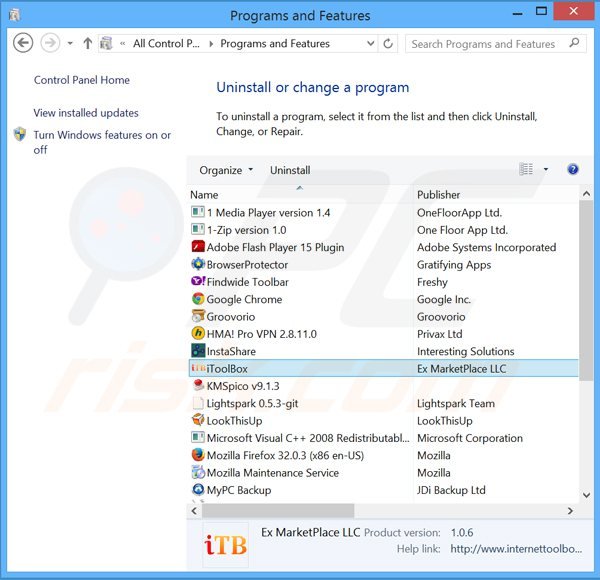
Task: Select the BrowserProtector gear icon
Action: pyautogui.click(x=198, y=264)
